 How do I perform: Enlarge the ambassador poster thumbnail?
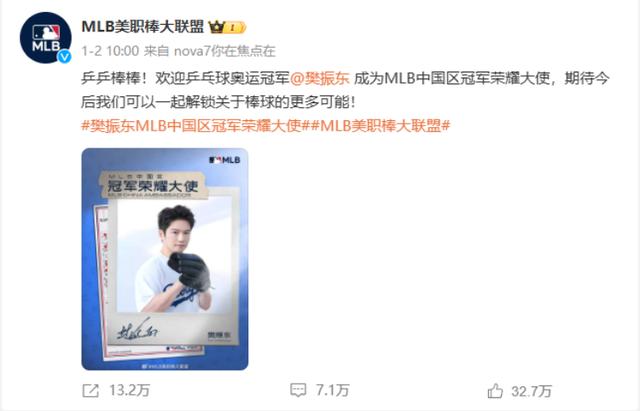click(x=165, y=259)
